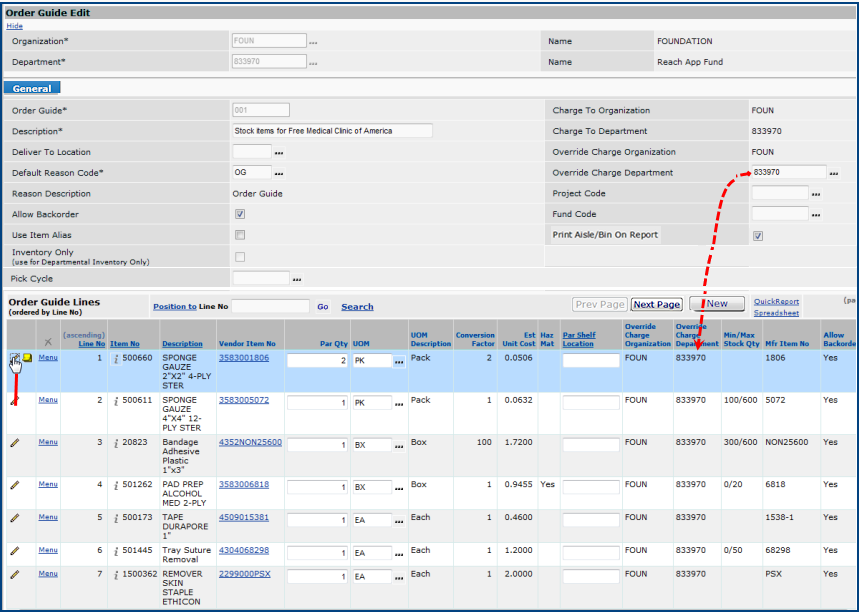Viewport: 859px width, 612px height.
Task: Click the yellow note icon on line 1
Action: click(x=27, y=357)
